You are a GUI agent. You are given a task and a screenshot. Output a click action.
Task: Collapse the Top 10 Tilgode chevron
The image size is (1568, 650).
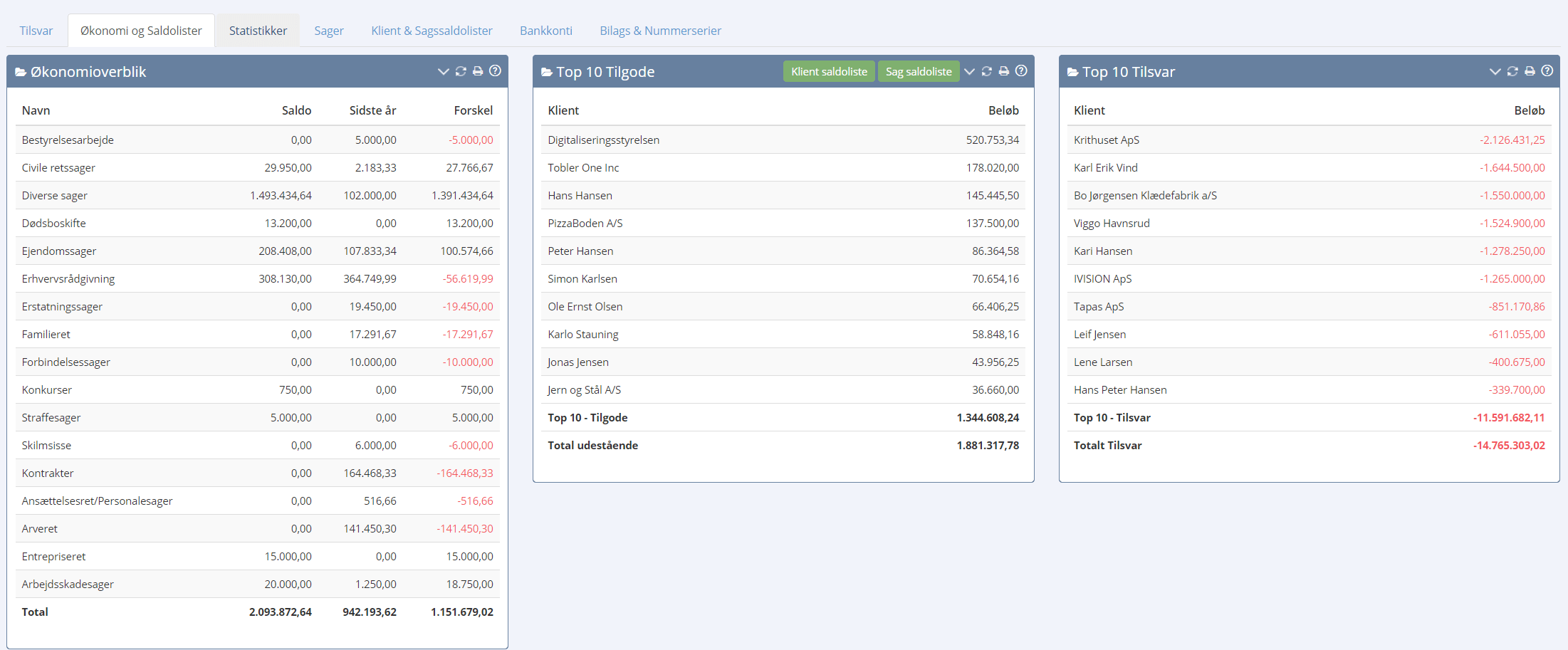(x=969, y=71)
